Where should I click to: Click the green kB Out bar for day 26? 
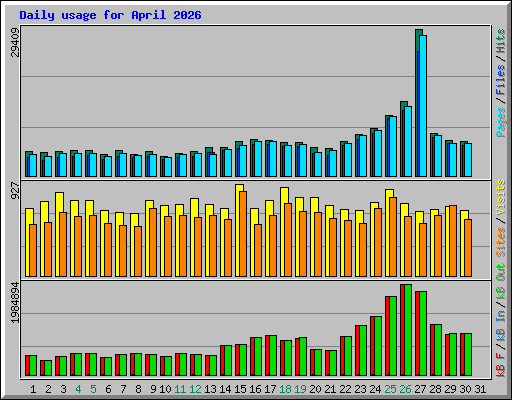click(x=408, y=330)
